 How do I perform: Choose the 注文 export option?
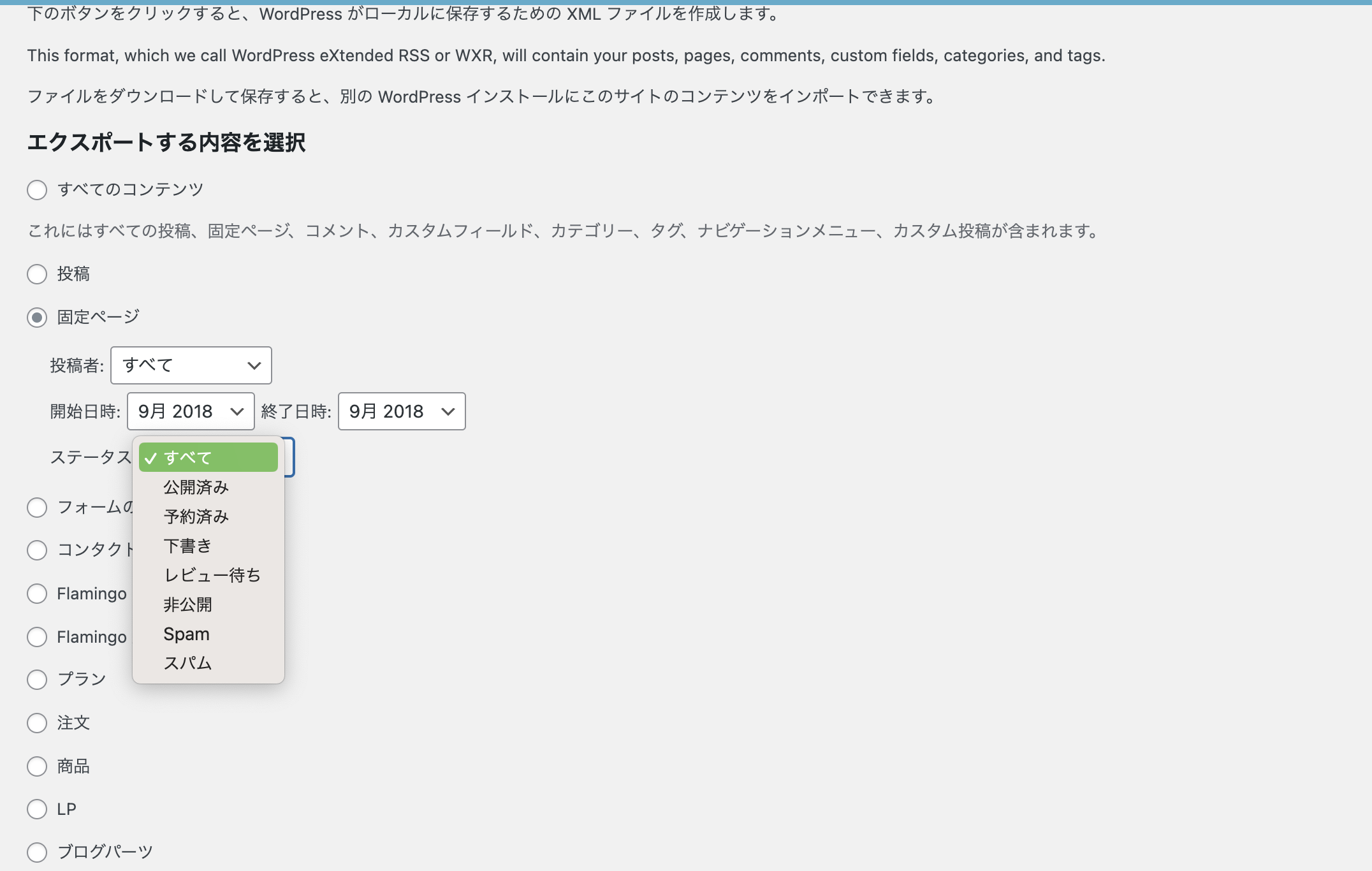point(37,723)
